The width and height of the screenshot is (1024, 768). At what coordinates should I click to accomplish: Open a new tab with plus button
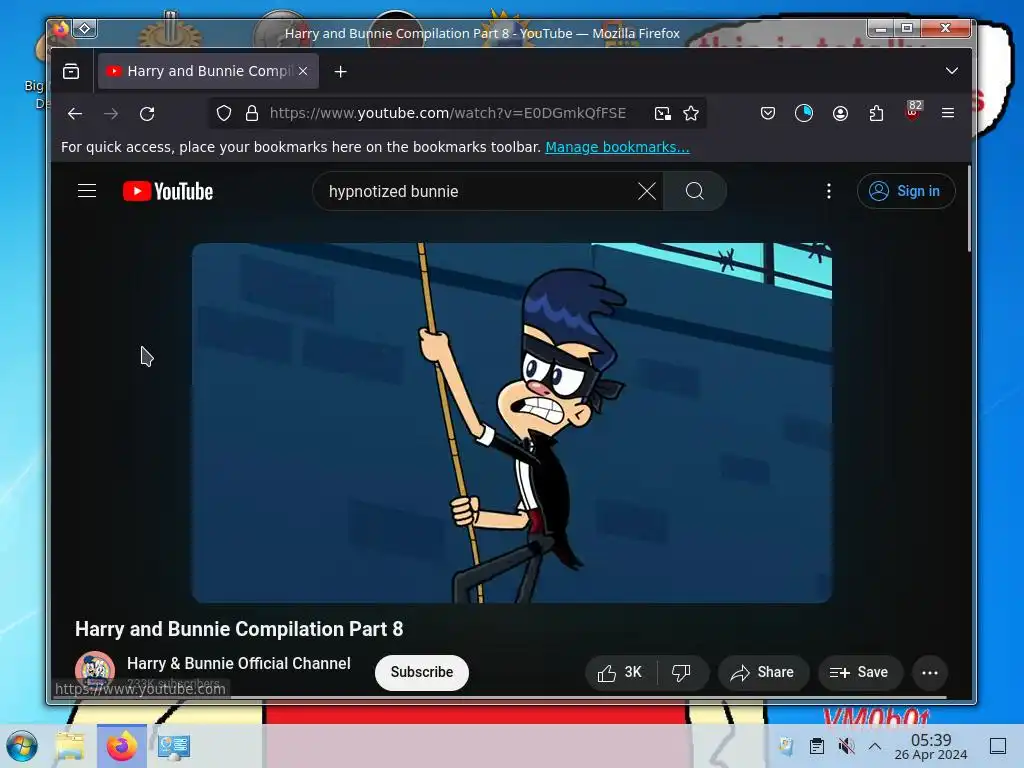[x=340, y=71]
